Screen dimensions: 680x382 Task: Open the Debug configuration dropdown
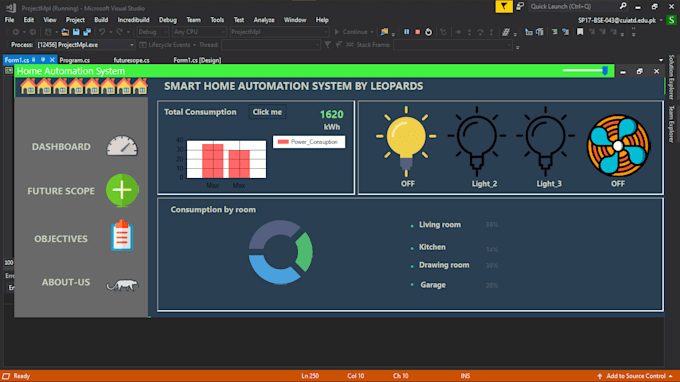pyautogui.click(x=153, y=32)
